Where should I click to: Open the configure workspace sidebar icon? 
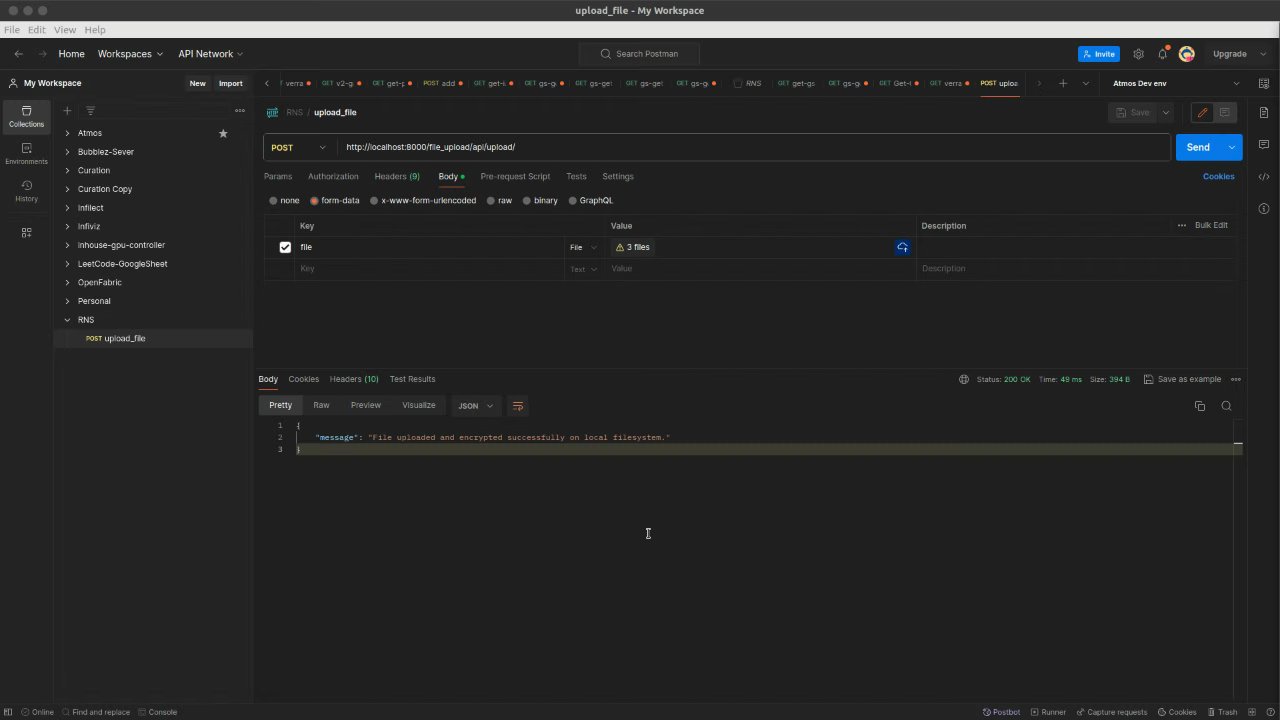coord(26,232)
